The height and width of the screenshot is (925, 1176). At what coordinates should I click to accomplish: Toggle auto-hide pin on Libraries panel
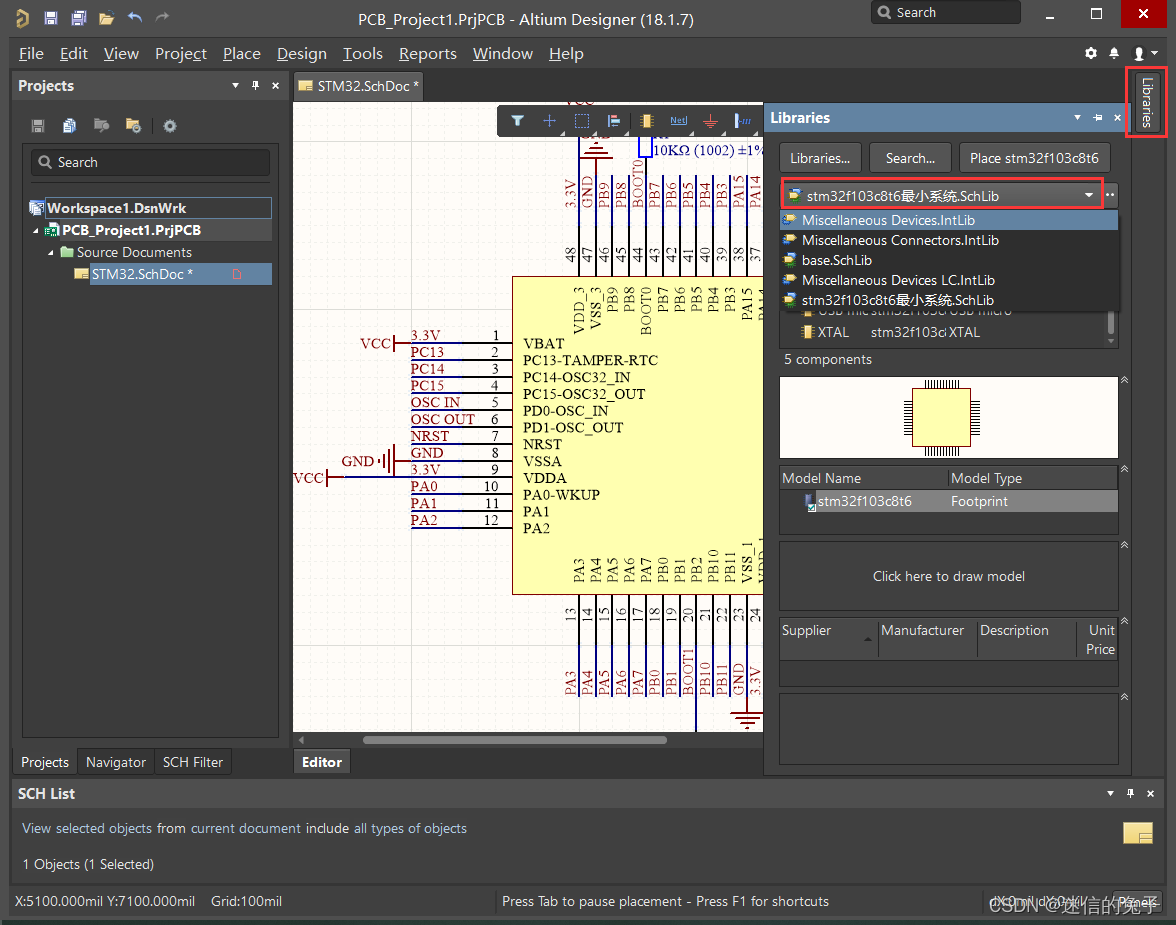[x=1098, y=118]
